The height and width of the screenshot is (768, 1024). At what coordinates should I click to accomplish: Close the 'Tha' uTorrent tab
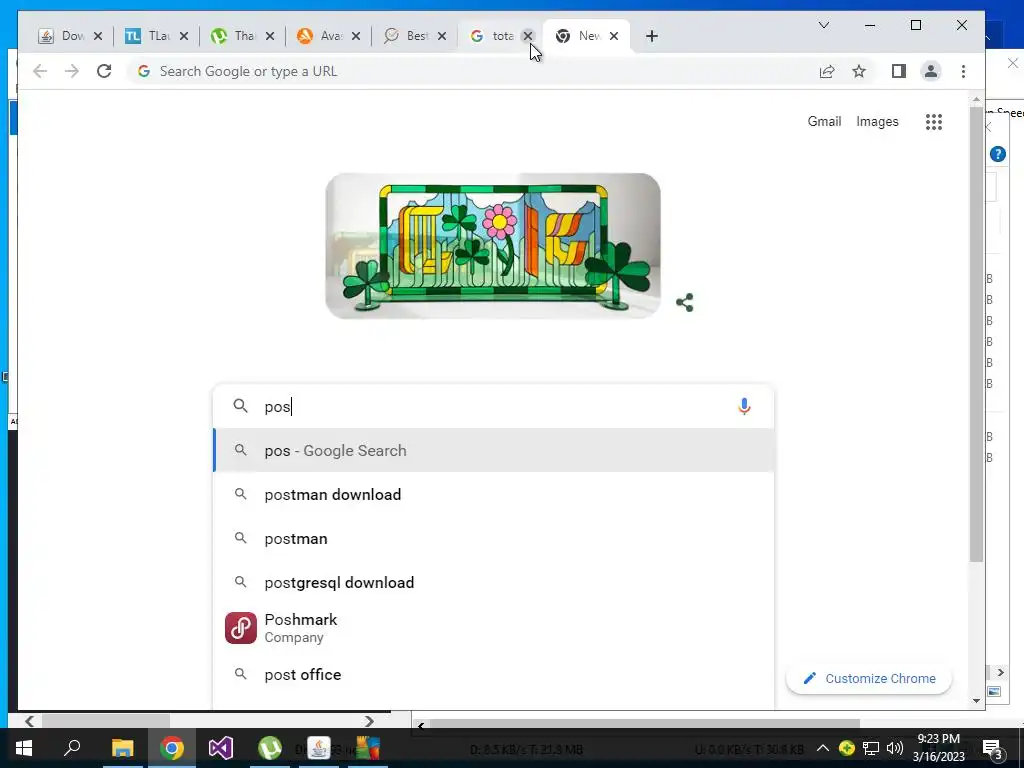[x=270, y=36]
